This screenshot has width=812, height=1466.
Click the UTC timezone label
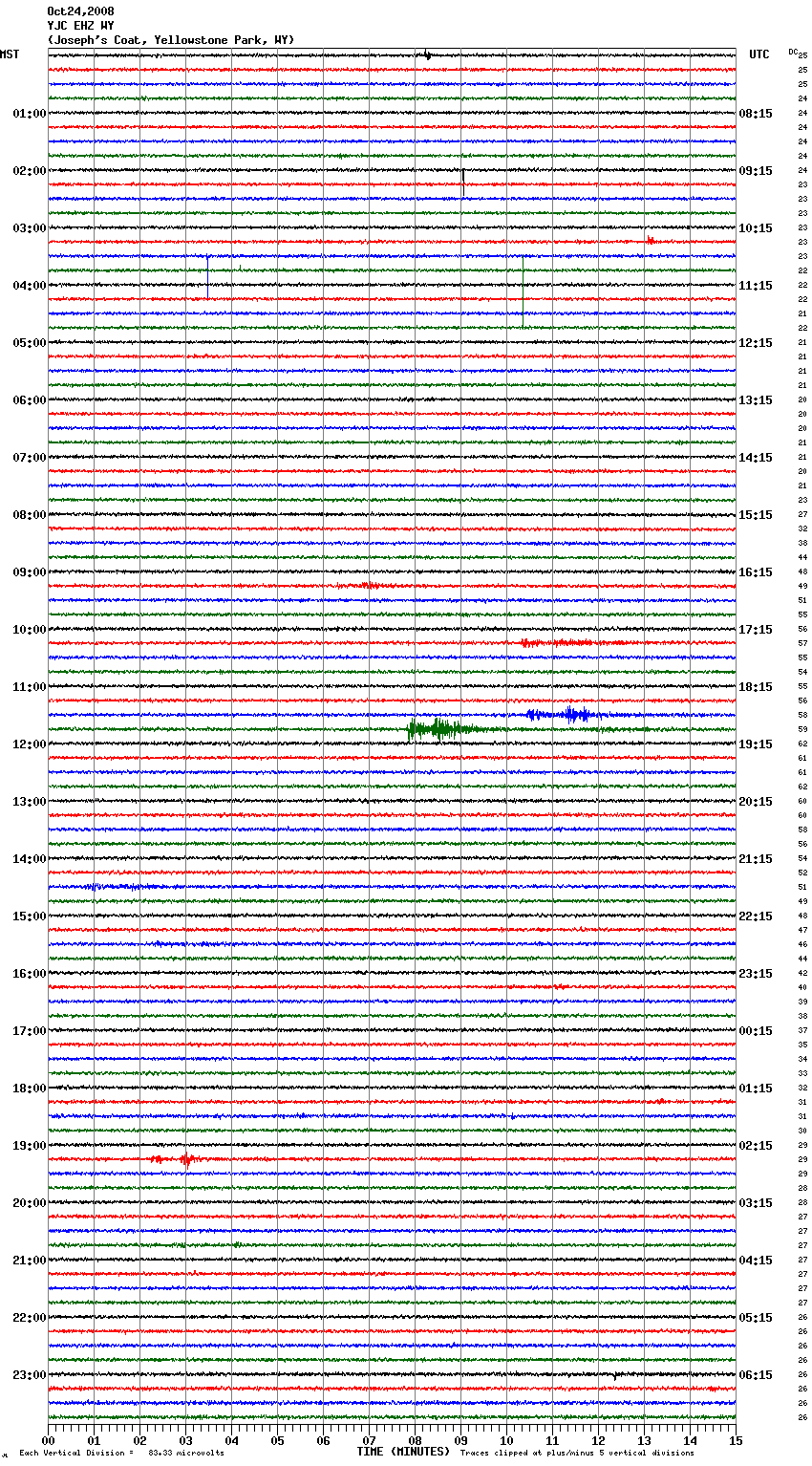coord(759,54)
